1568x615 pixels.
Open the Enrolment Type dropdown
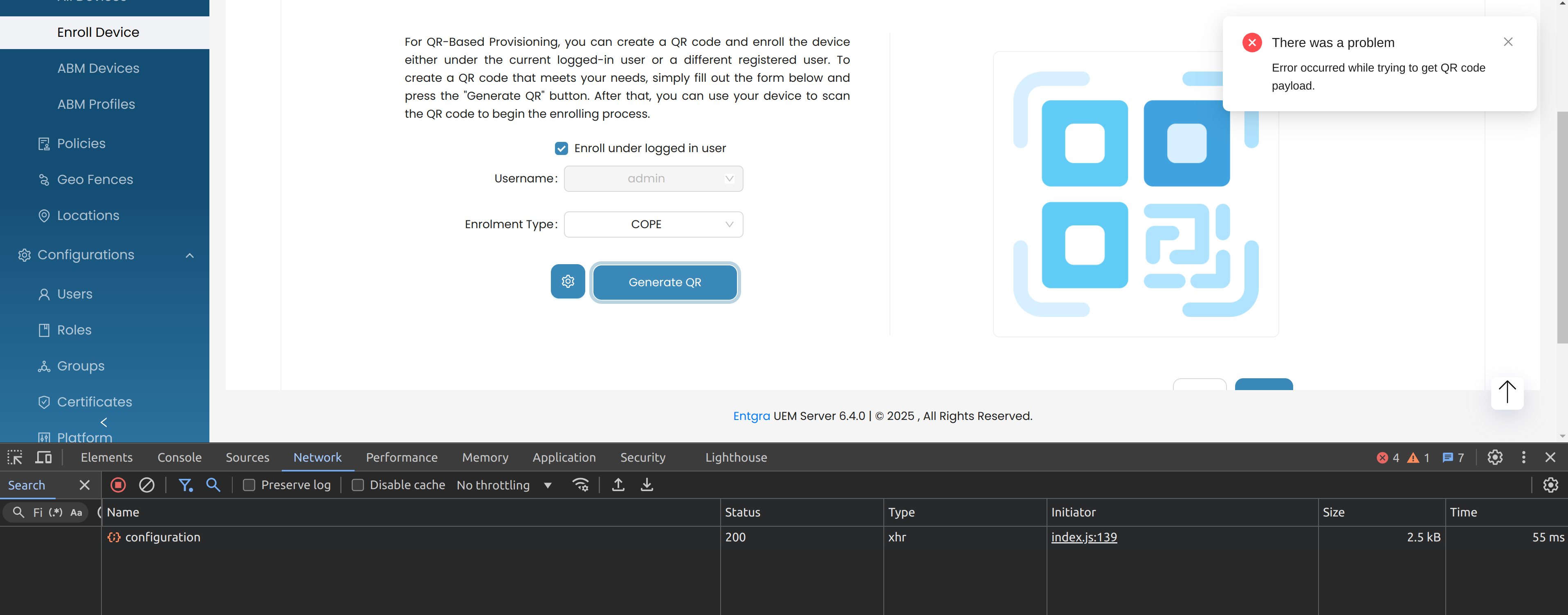(x=653, y=224)
